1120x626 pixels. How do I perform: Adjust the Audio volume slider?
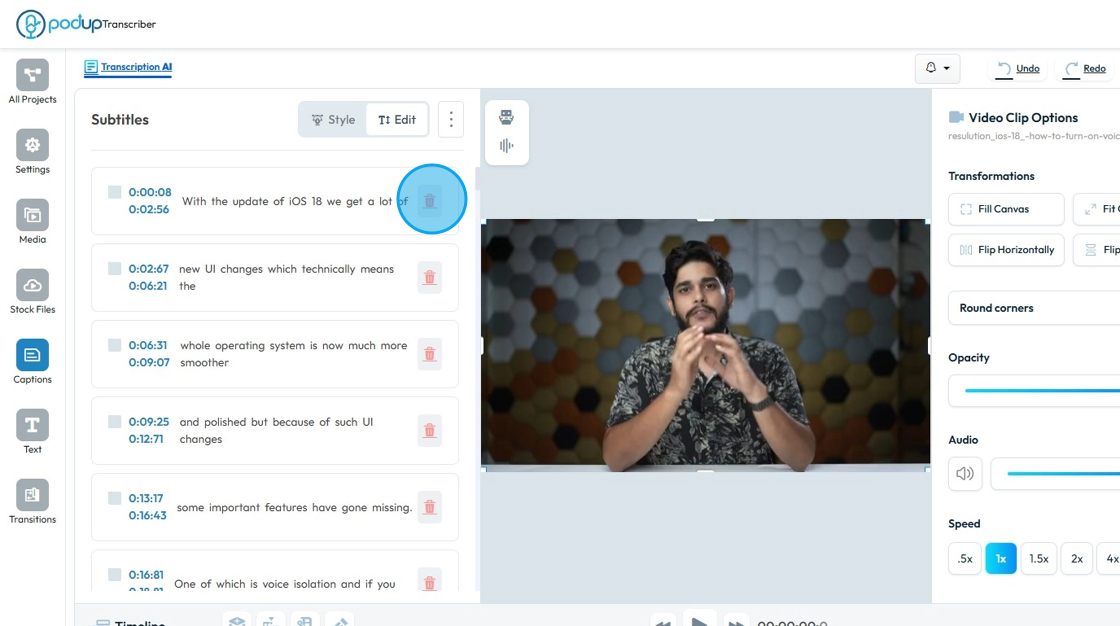coord(1063,473)
